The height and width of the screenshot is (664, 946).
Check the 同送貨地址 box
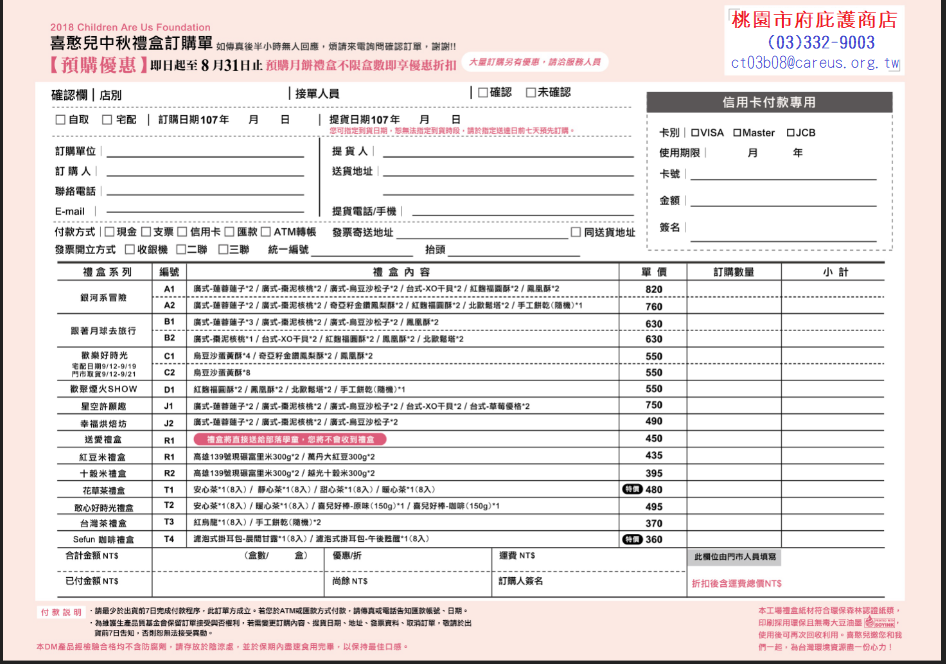[576, 232]
